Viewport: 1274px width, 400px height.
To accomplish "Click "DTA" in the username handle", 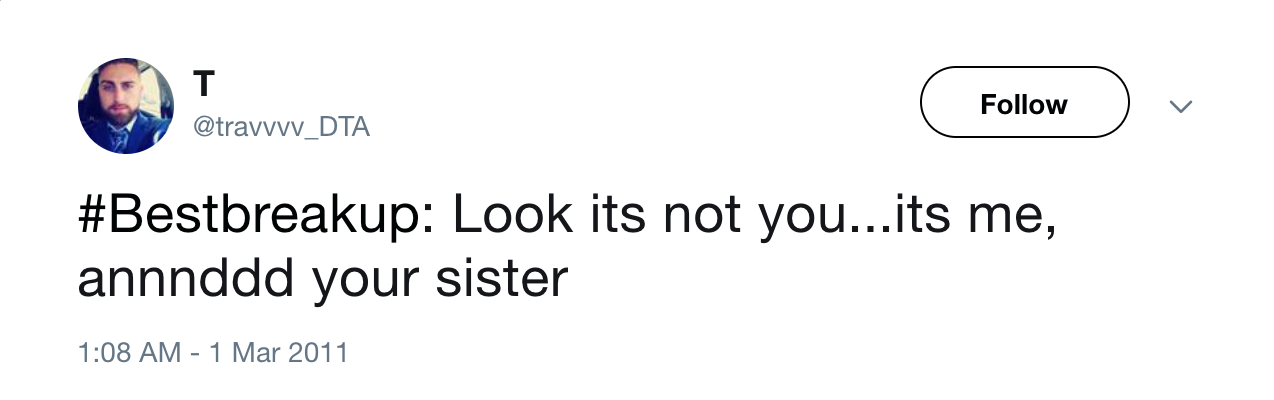I will [344, 128].
